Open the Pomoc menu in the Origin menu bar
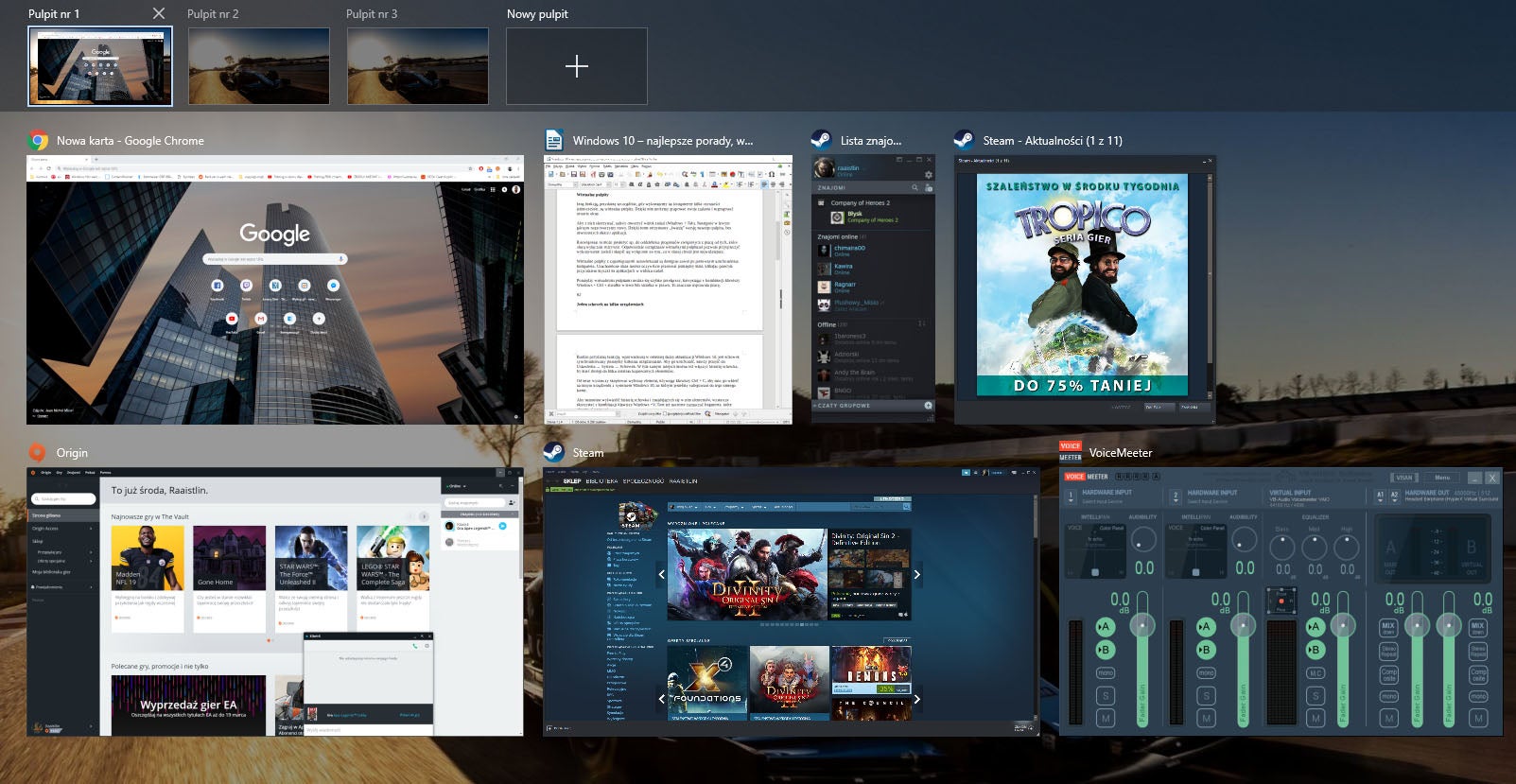Viewport: 1516px width, 784px height. click(x=105, y=472)
